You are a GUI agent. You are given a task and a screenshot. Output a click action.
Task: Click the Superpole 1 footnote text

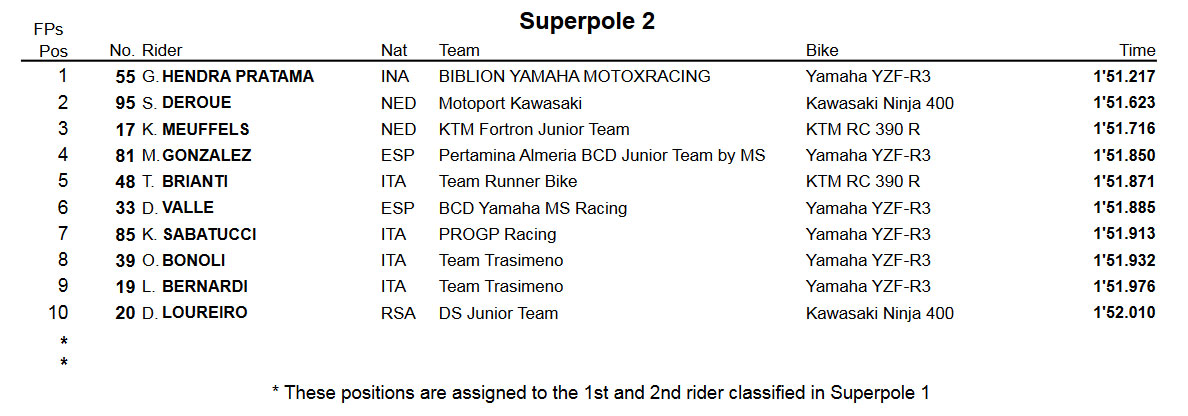[601, 393]
